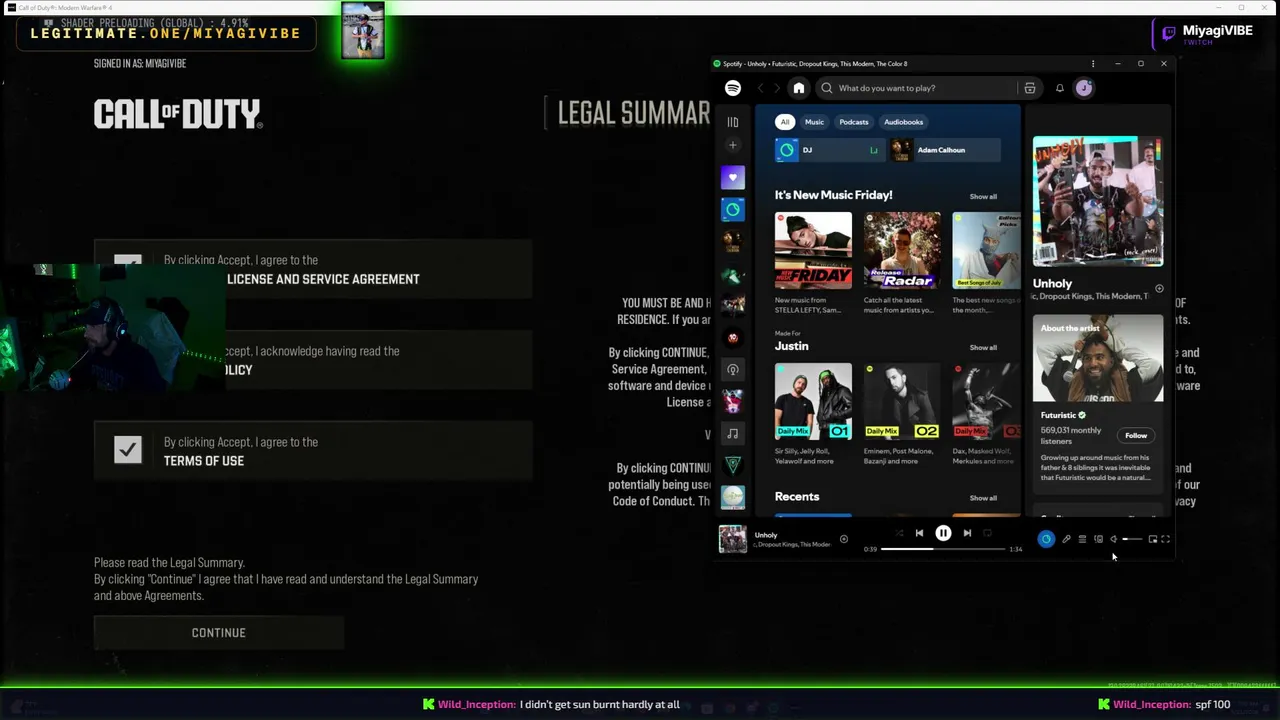This screenshot has height=720, width=1280.
Task: Seek within the Unholy progress bar
Action: coord(943,549)
